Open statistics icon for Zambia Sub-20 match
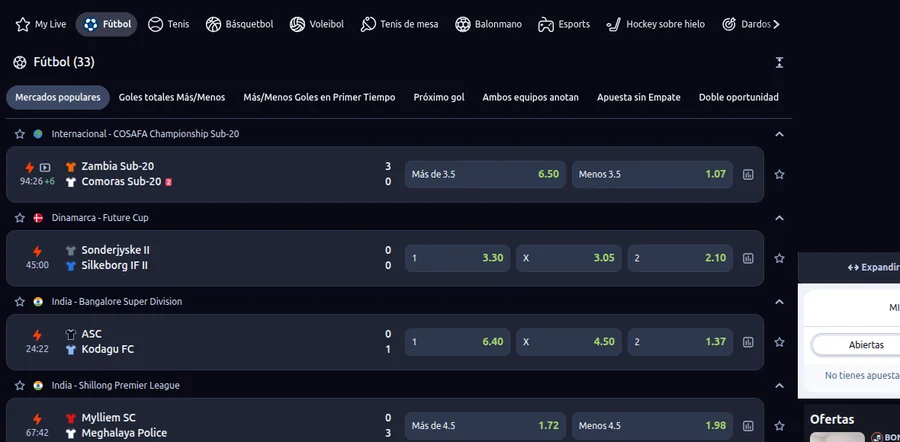The image size is (900, 442). click(748, 175)
